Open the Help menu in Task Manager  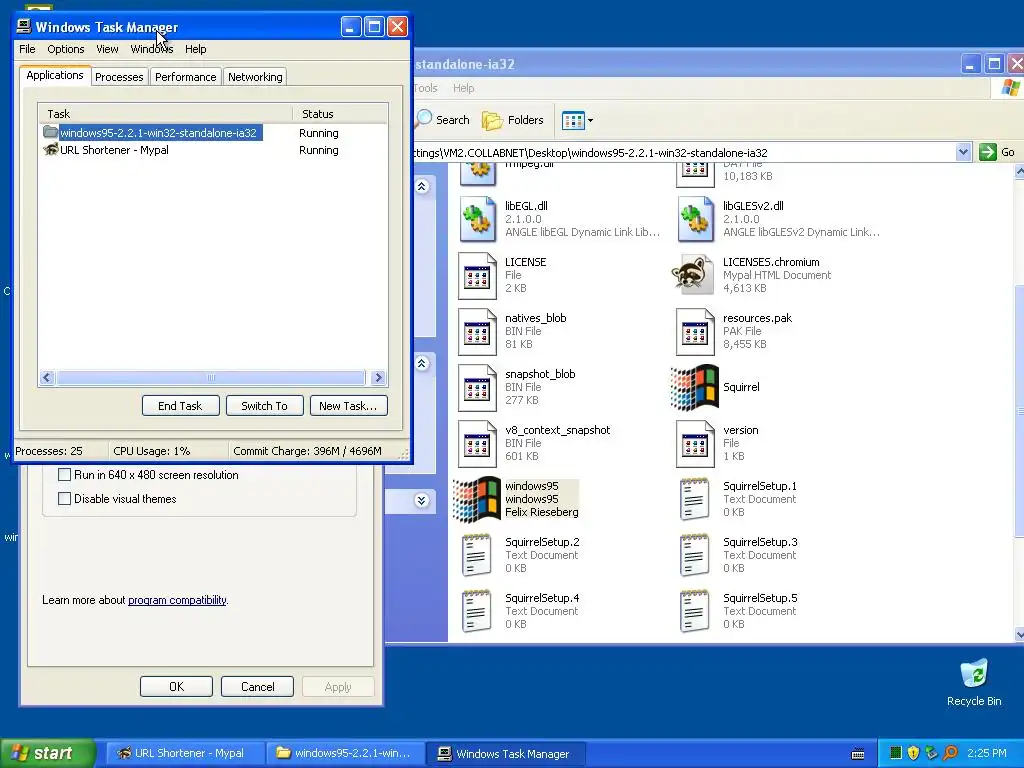click(x=195, y=49)
